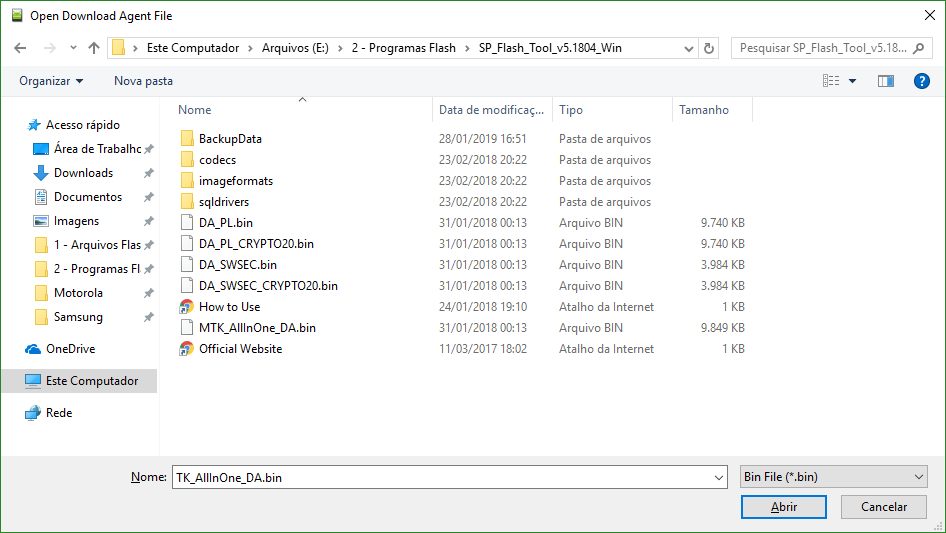Select DA_PL_CRYPTO20.bin file icon
The width and height of the screenshot is (946, 533).
(x=187, y=244)
